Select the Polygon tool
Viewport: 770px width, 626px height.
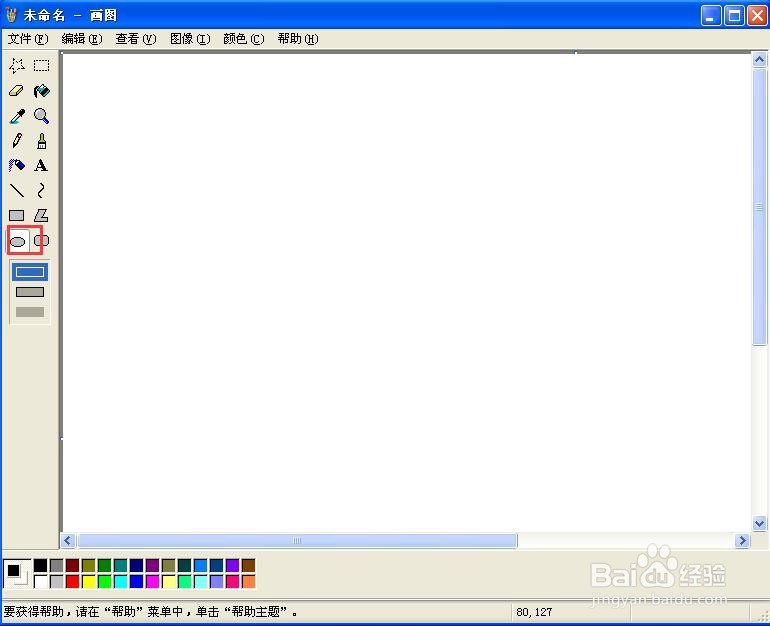click(42, 216)
